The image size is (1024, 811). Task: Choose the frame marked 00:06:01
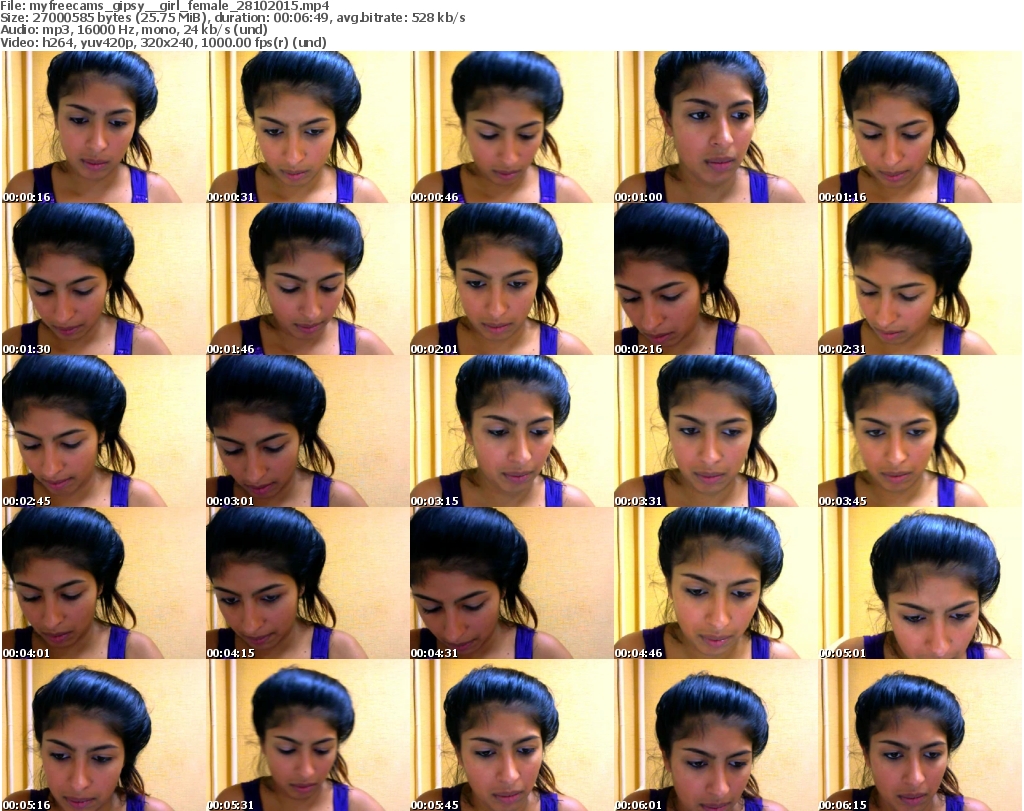coord(716,735)
